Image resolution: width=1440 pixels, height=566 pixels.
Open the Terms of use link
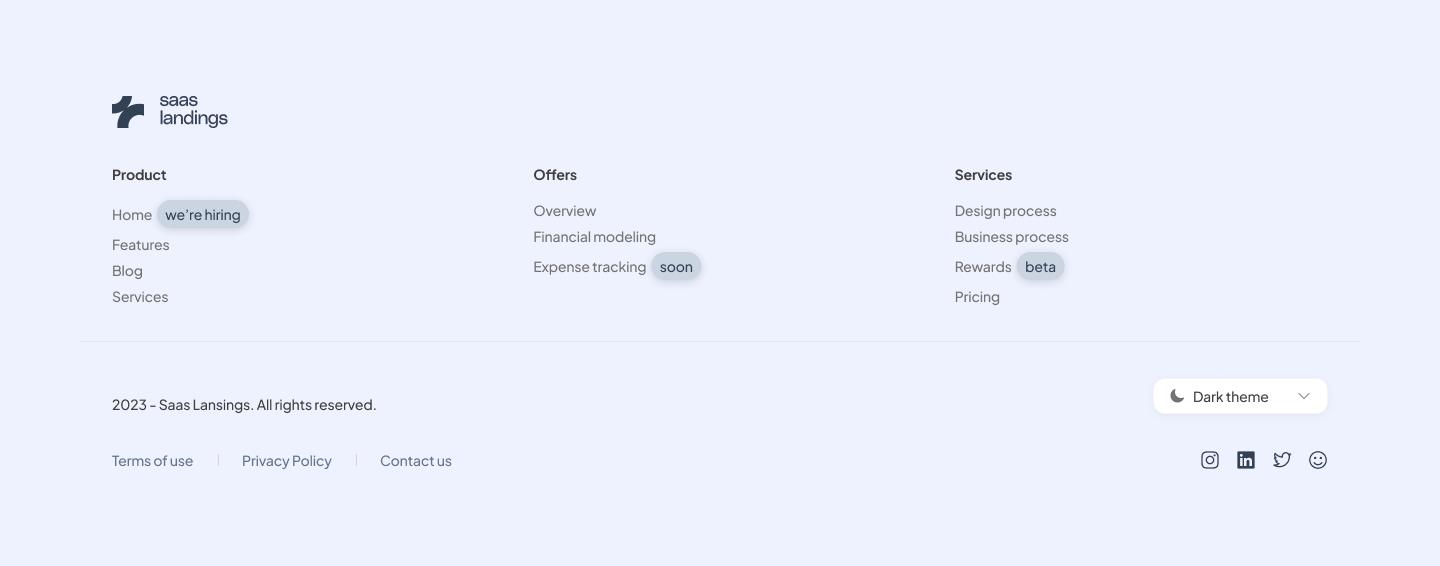point(152,461)
